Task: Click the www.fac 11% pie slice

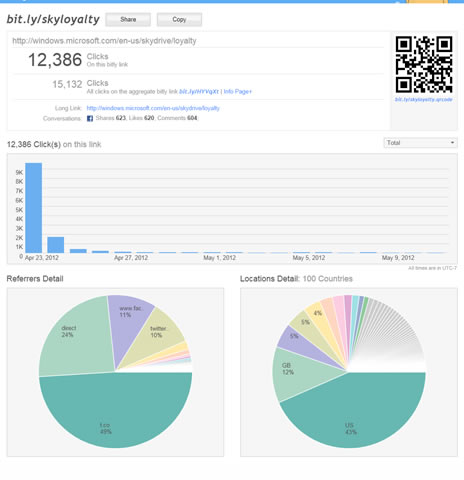Action: pyautogui.click(x=128, y=320)
